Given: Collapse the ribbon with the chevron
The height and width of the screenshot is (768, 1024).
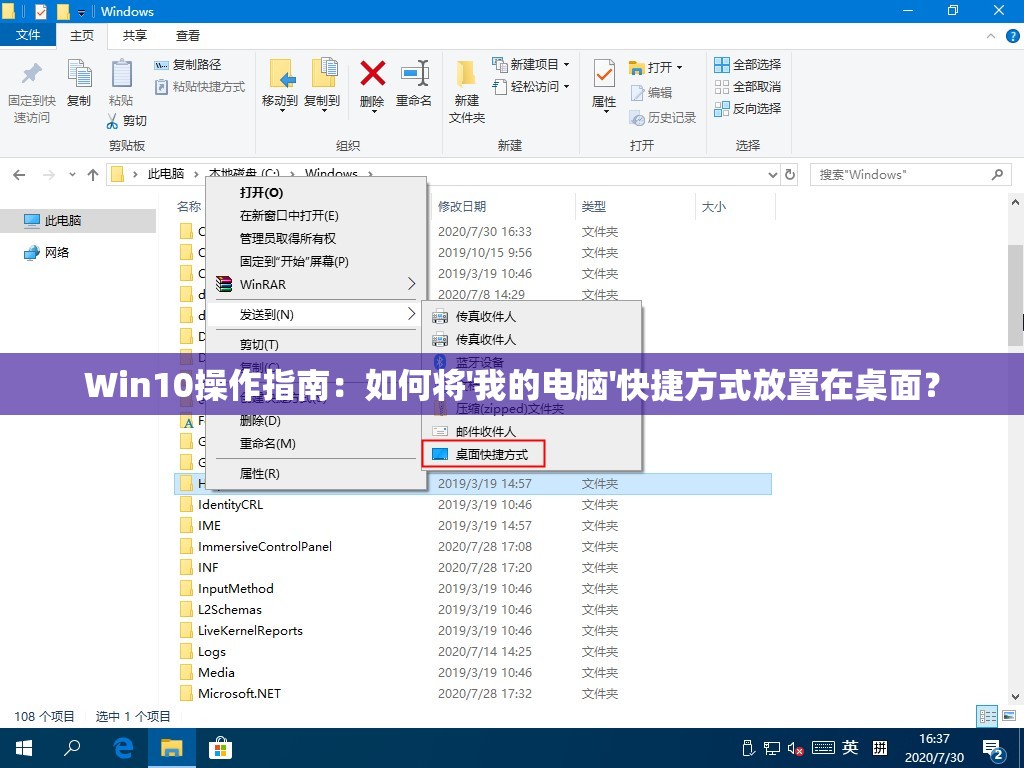Looking at the screenshot, I should [x=991, y=36].
